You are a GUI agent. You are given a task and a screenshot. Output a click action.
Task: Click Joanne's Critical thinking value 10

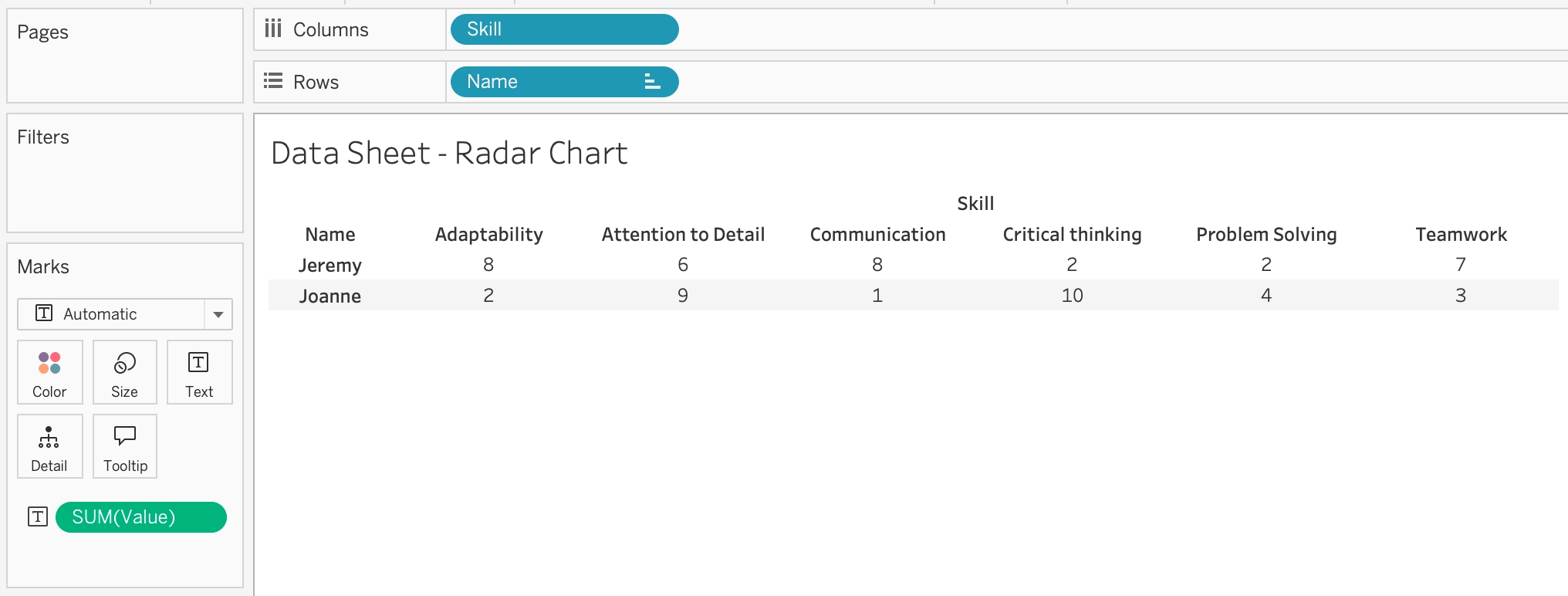click(x=1072, y=296)
